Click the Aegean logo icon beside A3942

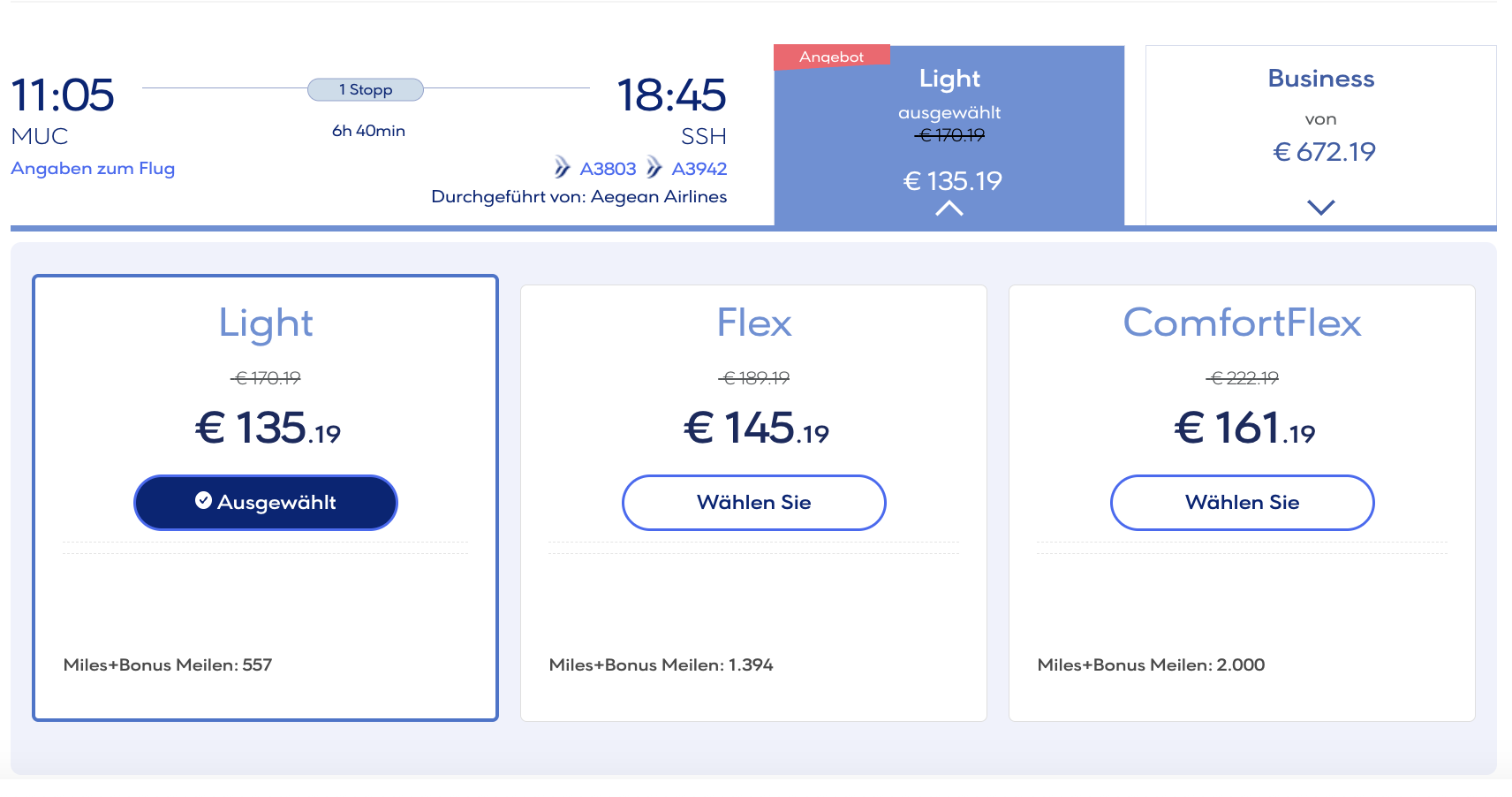coord(654,167)
